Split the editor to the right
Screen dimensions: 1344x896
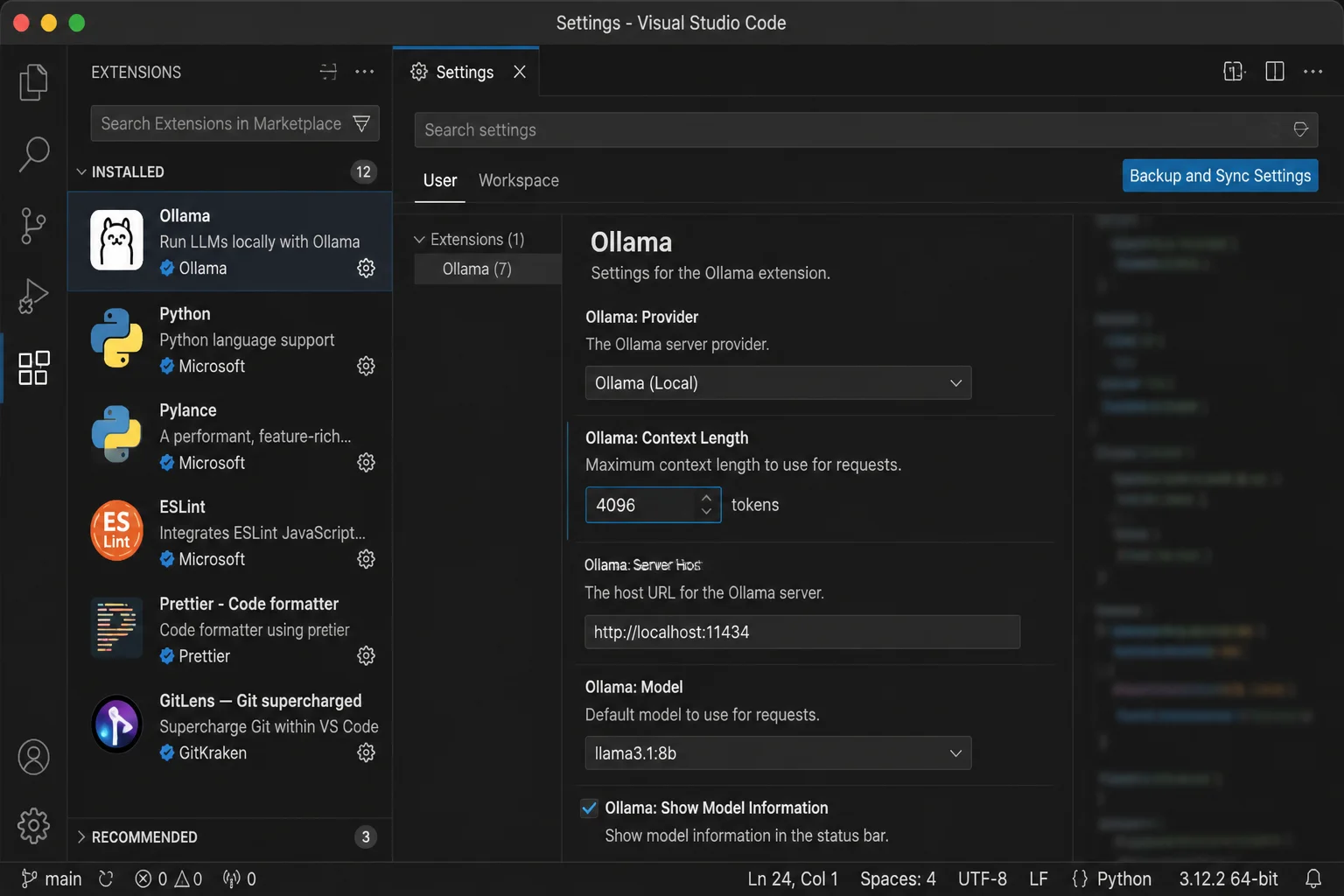(1275, 72)
